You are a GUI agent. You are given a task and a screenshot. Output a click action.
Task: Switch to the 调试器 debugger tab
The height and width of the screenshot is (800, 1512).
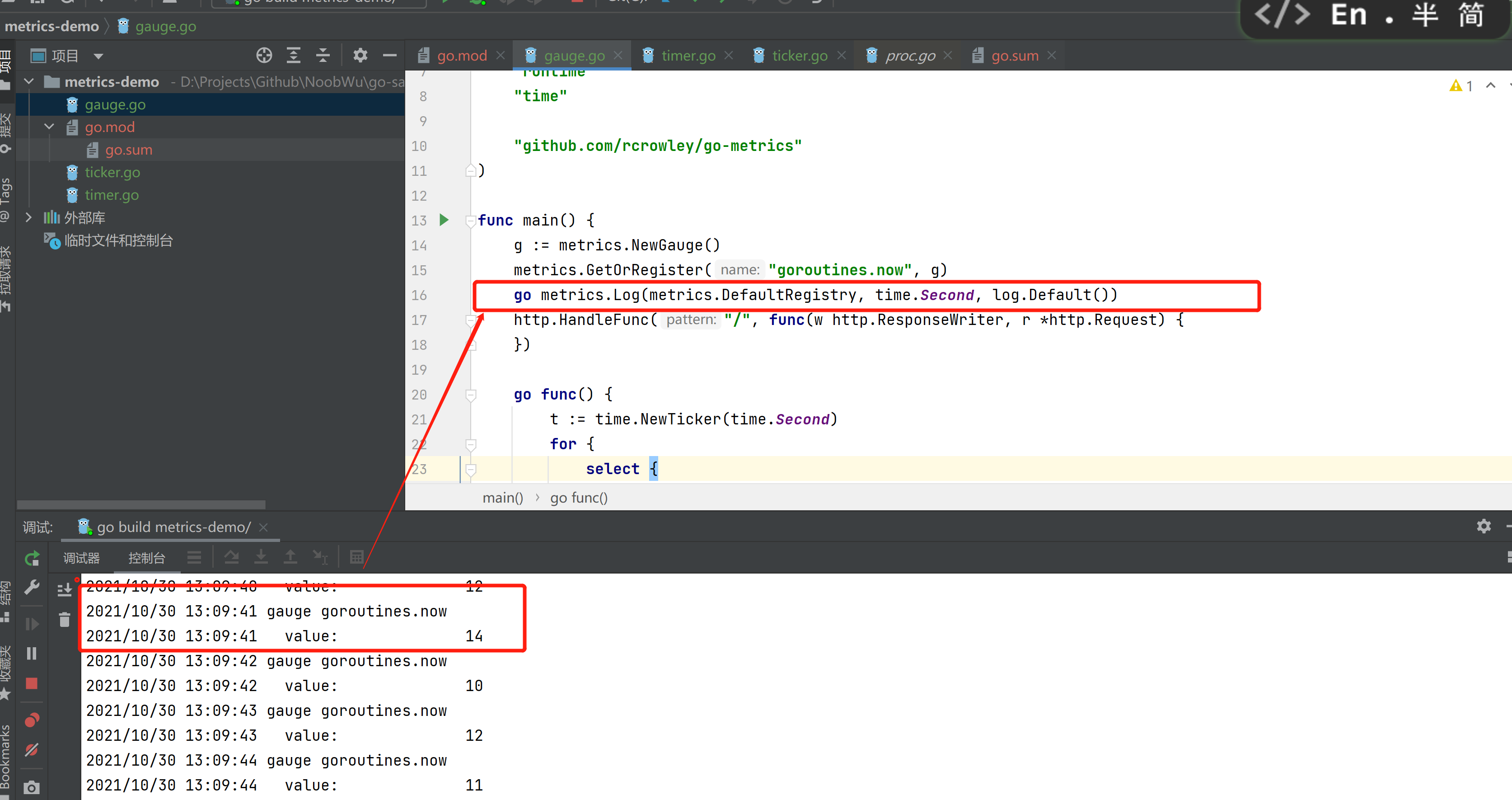[x=82, y=558]
